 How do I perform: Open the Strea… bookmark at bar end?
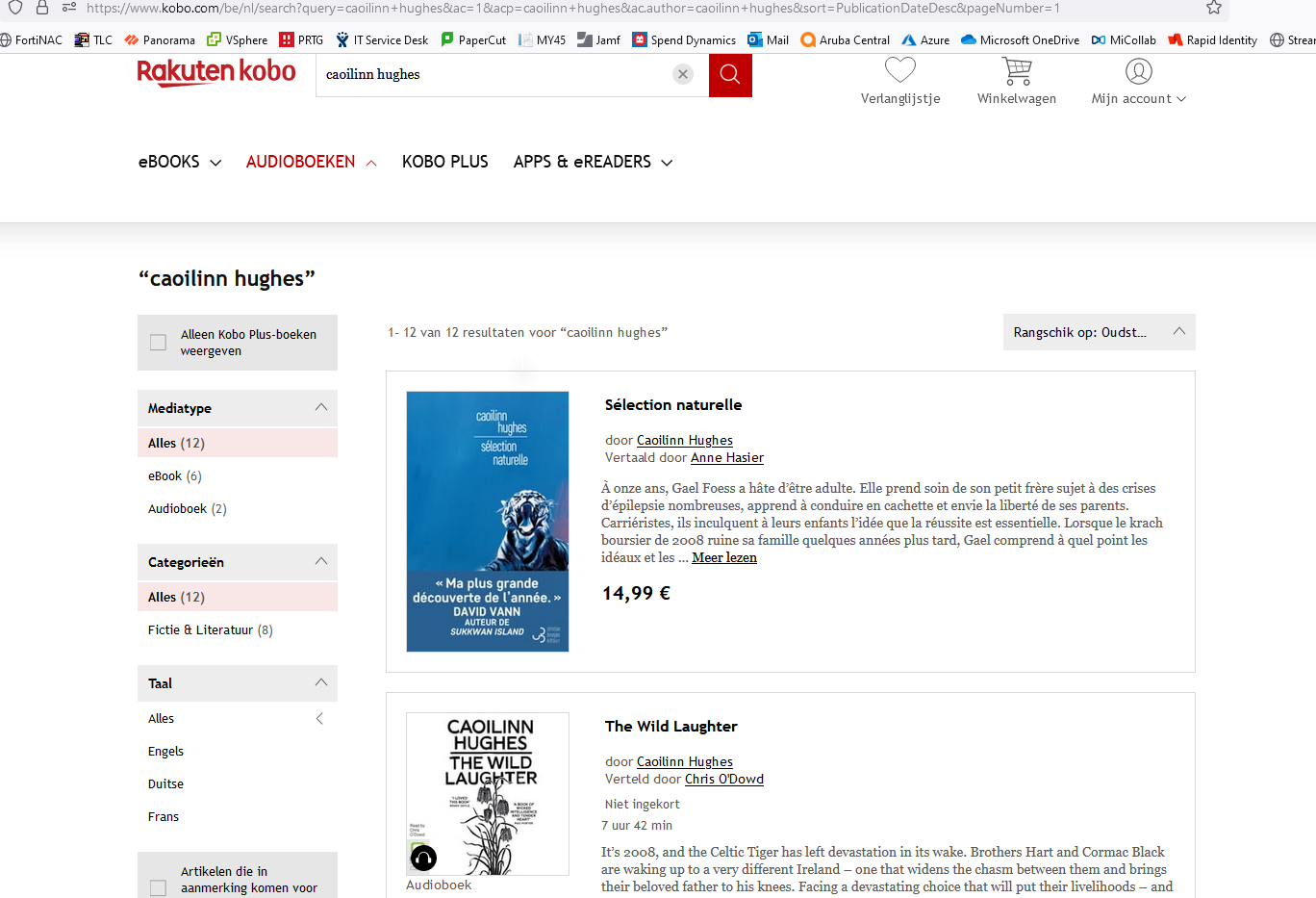(x=1293, y=39)
